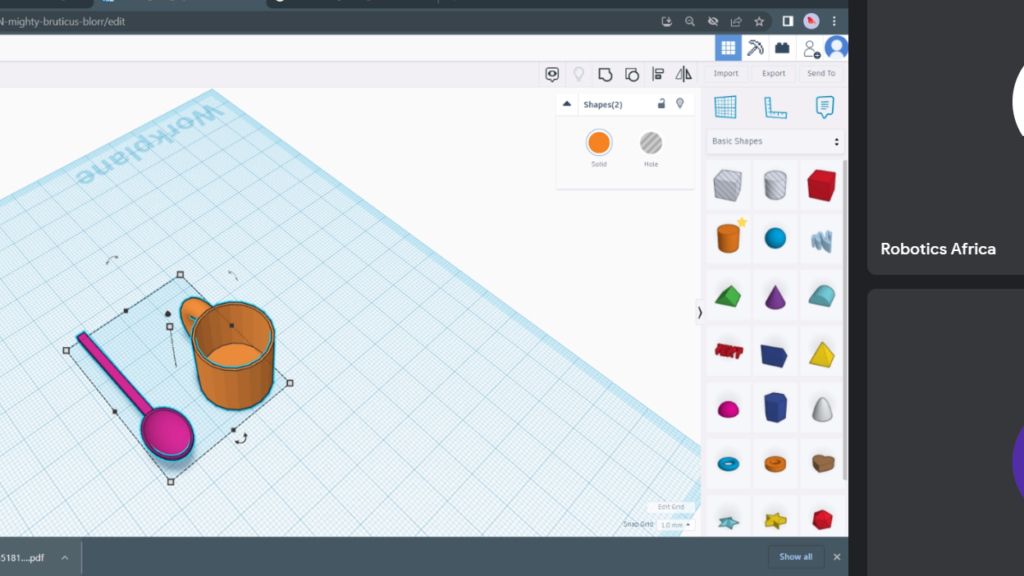Pick the teal Round Roof shape
Viewport: 1024px width, 576px height.
pos(822,296)
